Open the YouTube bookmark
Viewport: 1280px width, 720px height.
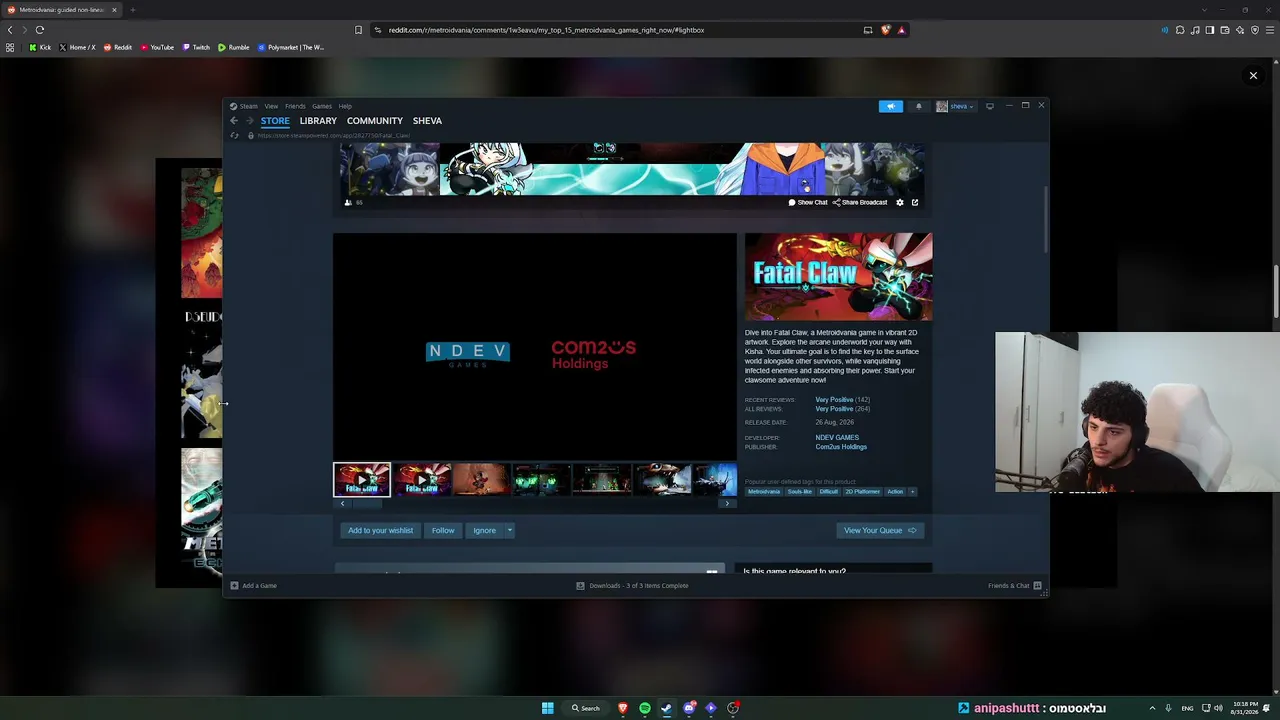tap(157, 47)
